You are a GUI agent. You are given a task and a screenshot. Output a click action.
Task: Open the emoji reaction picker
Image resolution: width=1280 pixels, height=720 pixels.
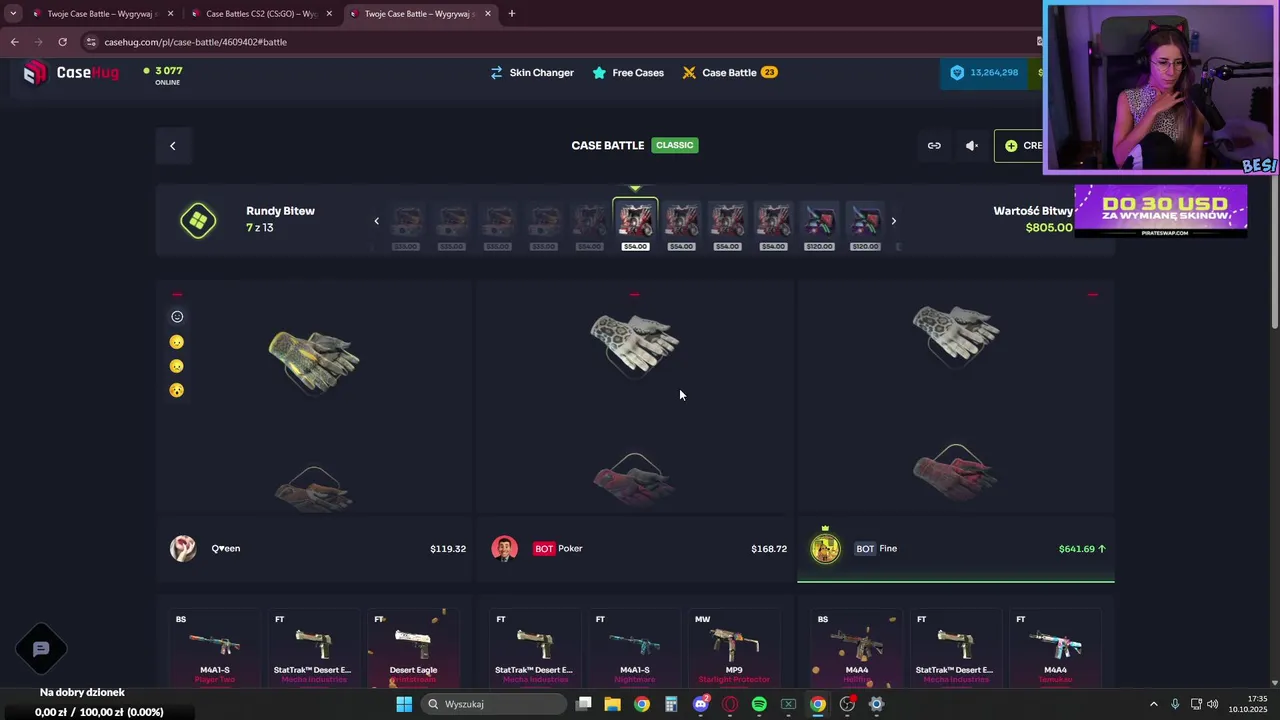click(x=177, y=317)
